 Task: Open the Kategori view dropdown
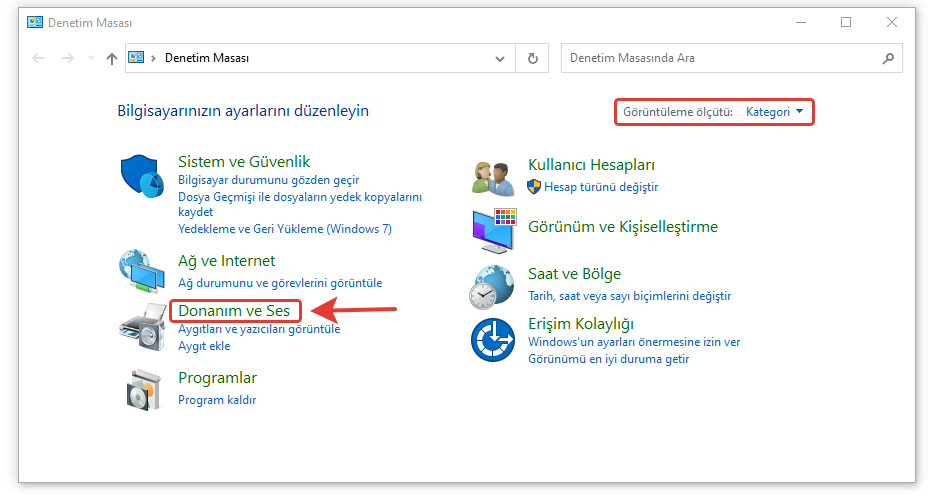[x=774, y=112]
